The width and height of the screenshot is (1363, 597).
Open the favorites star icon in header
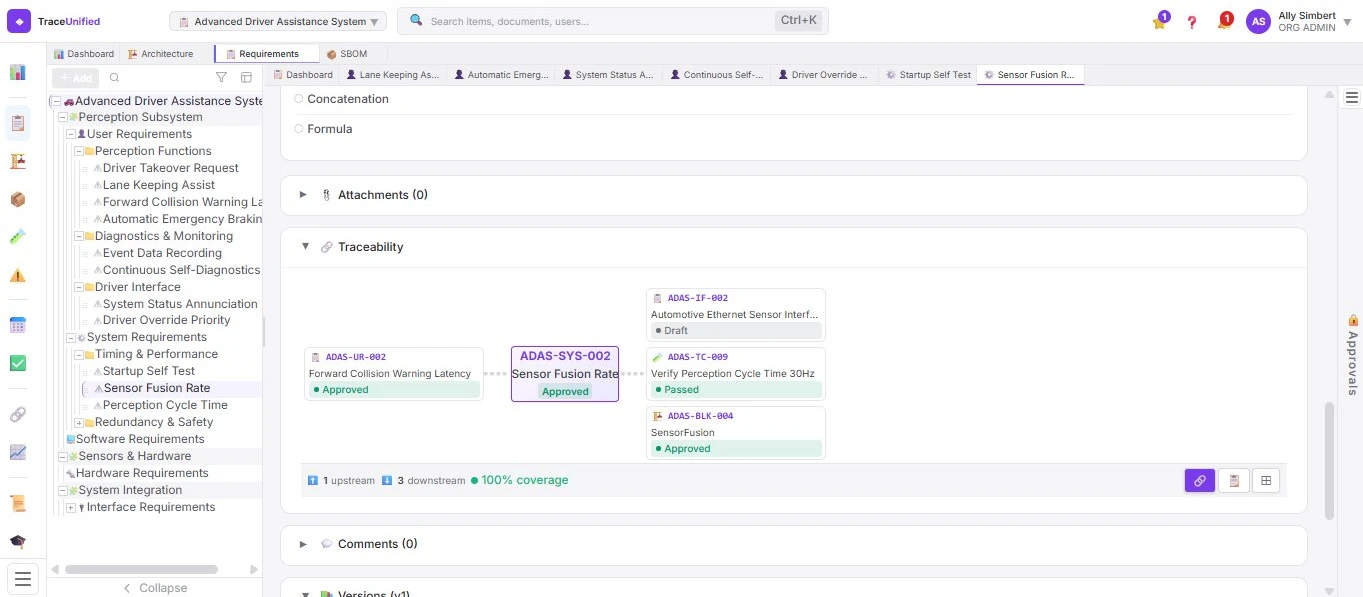(x=1159, y=22)
